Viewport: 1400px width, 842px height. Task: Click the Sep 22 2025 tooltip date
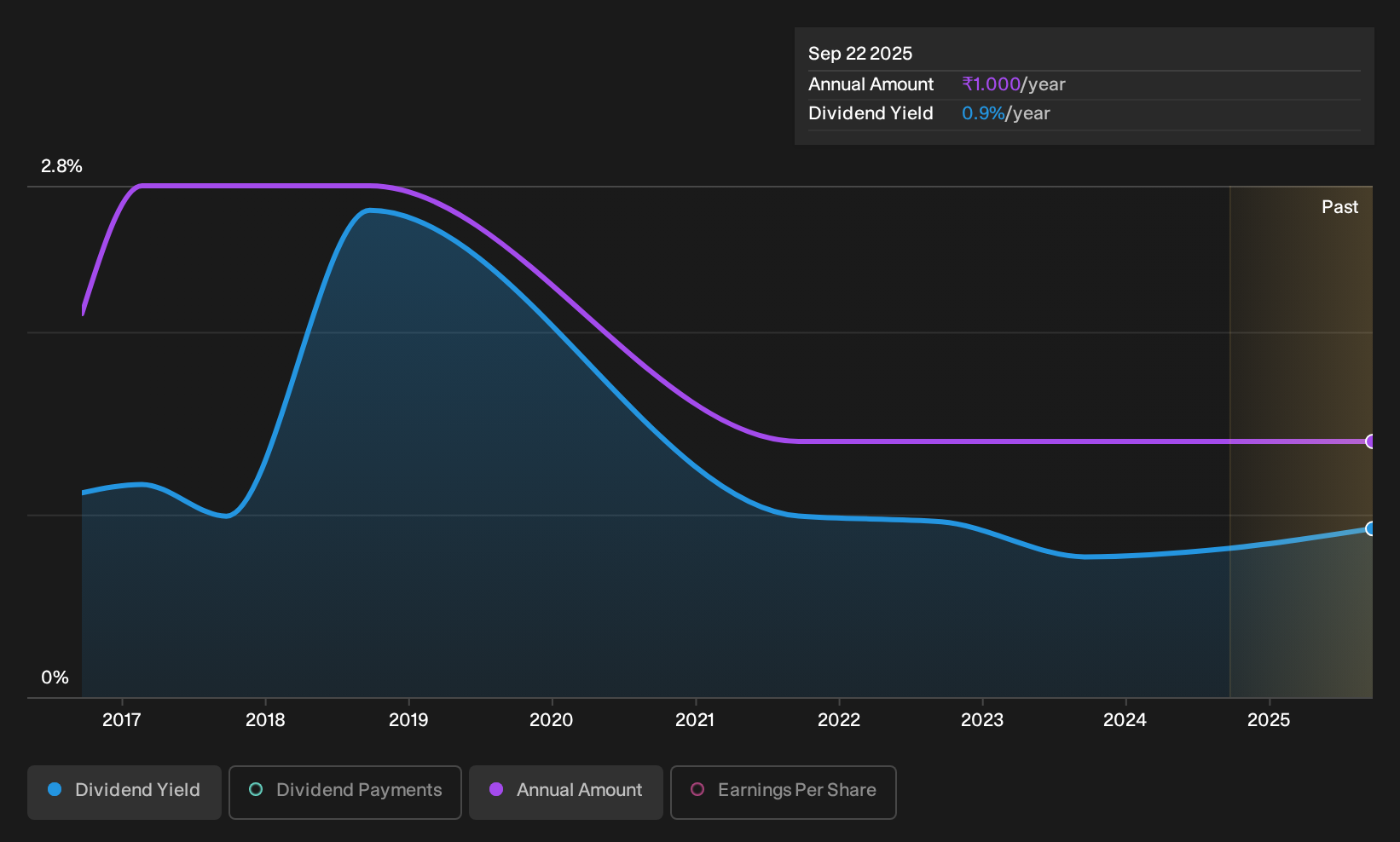tap(860, 54)
